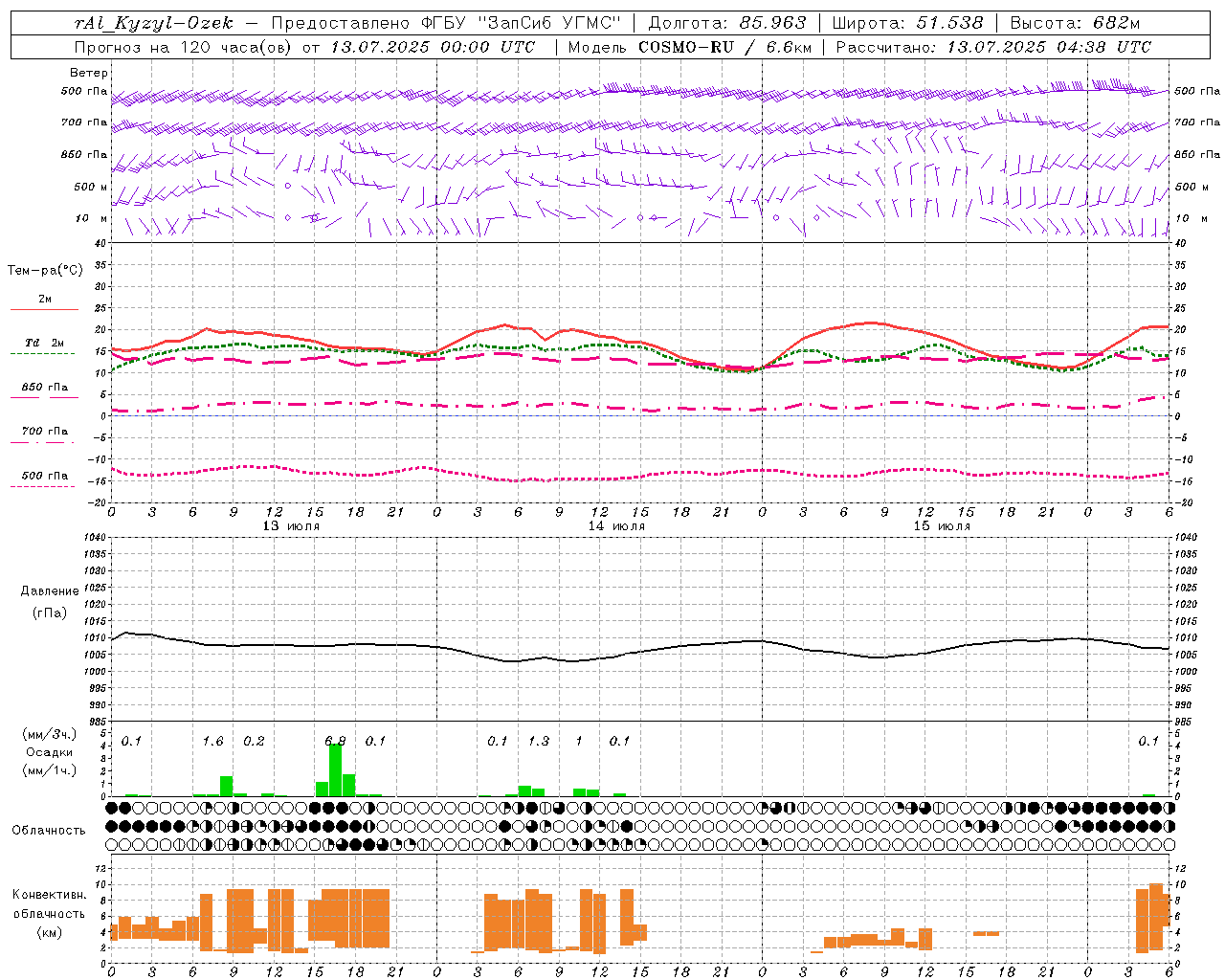Click the Облачность panel label
The width and height of the screenshot is (1225, 980).
tap(49, 830)
